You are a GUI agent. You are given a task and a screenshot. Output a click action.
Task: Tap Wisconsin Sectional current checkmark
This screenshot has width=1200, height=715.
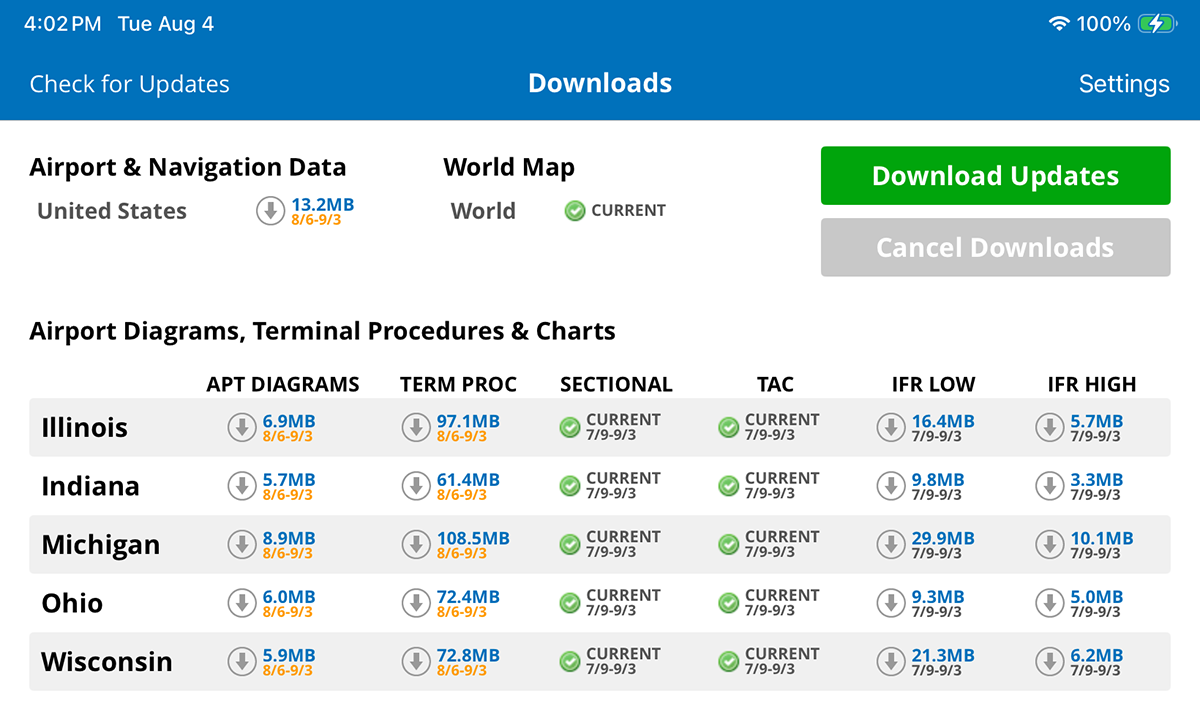tap(570, 662)
